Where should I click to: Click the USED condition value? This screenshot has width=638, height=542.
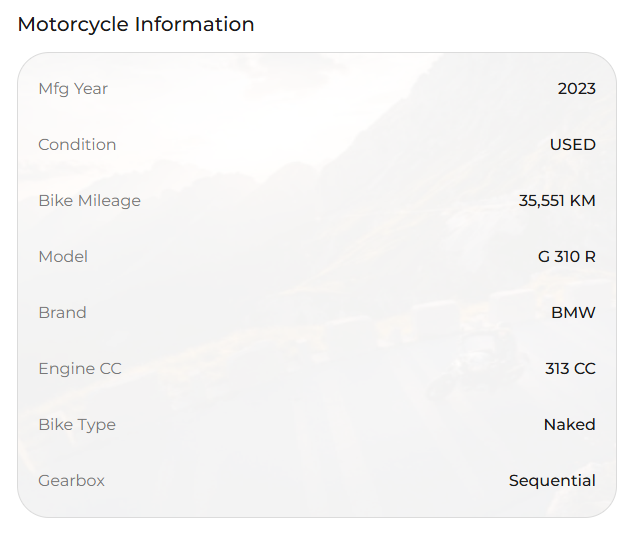pos(573,144)
